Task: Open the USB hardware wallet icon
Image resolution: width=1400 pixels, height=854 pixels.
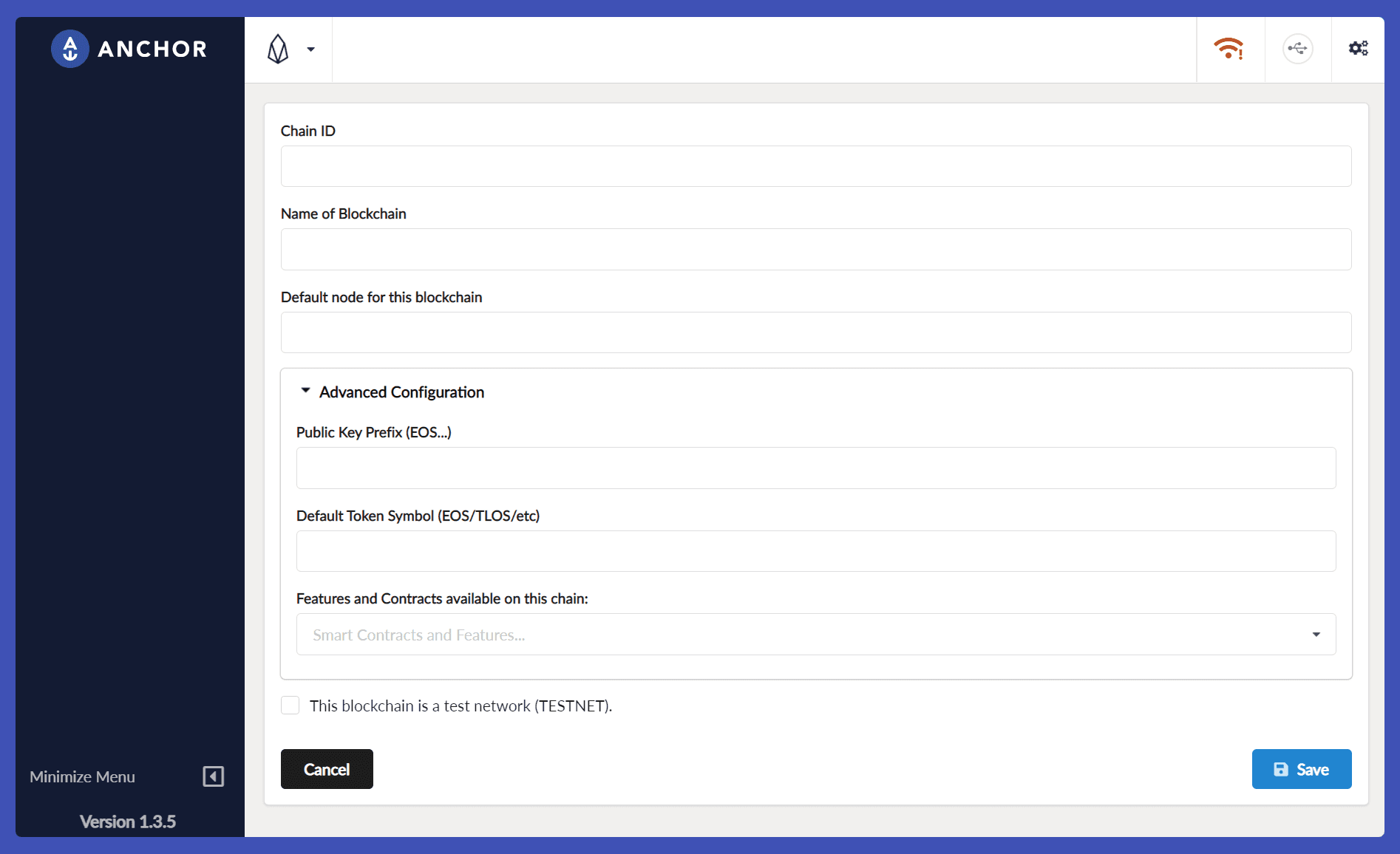Action: 1298,49
